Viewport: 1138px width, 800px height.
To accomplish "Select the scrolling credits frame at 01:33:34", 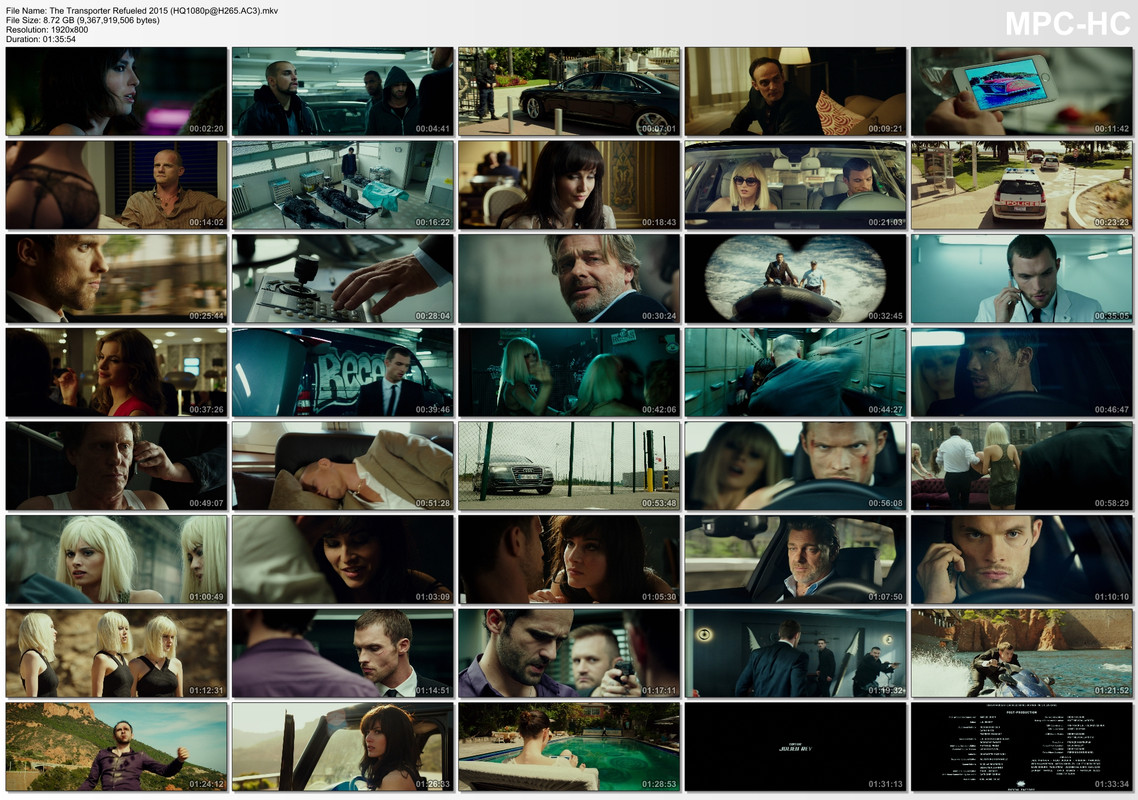I will (x=1022, y=747).
